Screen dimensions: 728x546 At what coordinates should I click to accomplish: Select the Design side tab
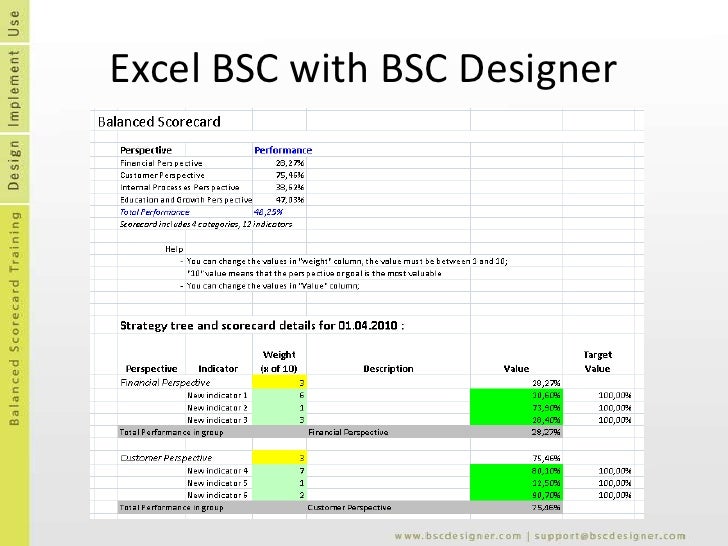click(x=14, y=167)
